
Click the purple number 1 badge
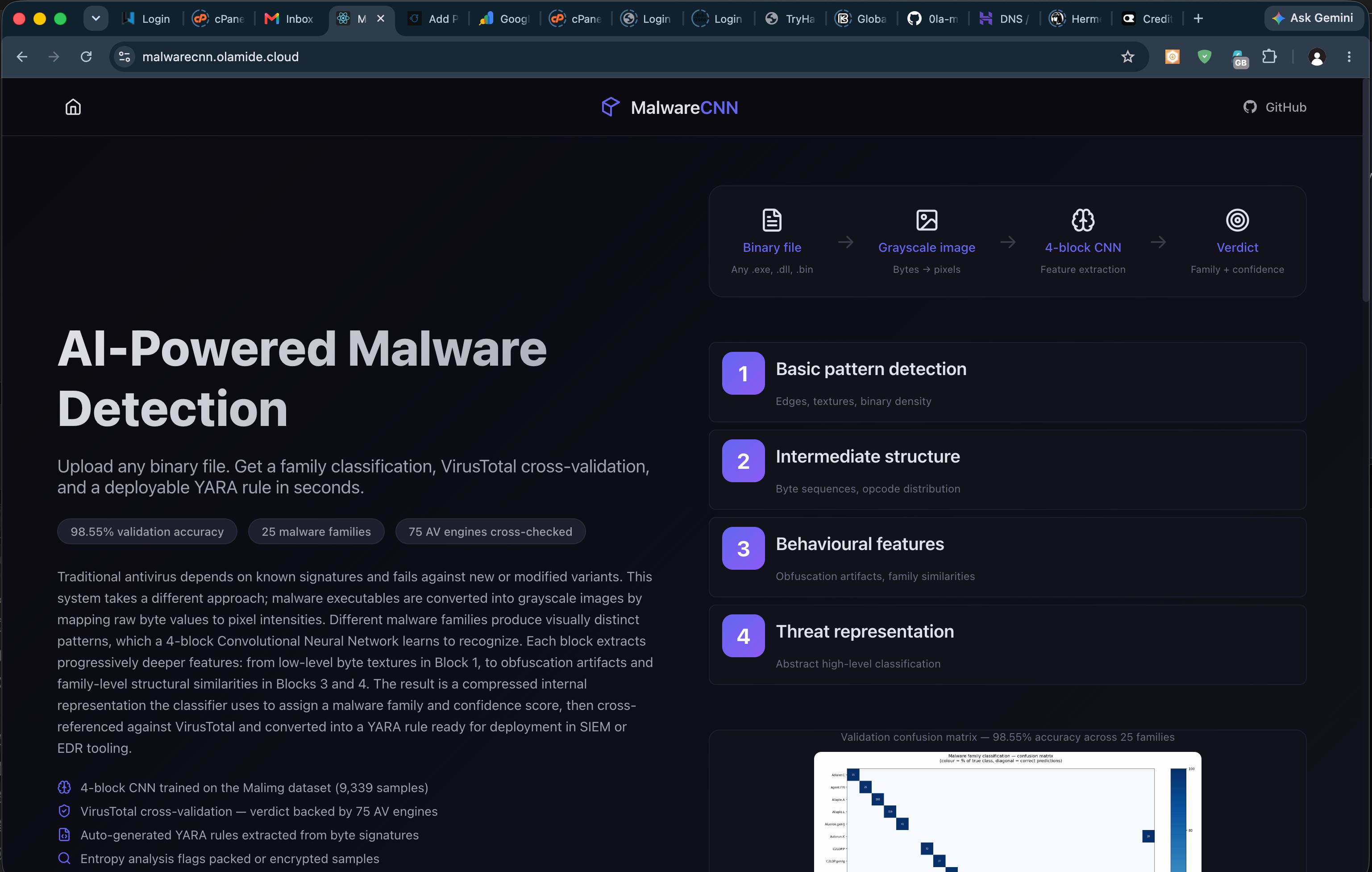[x=743, y=373]
